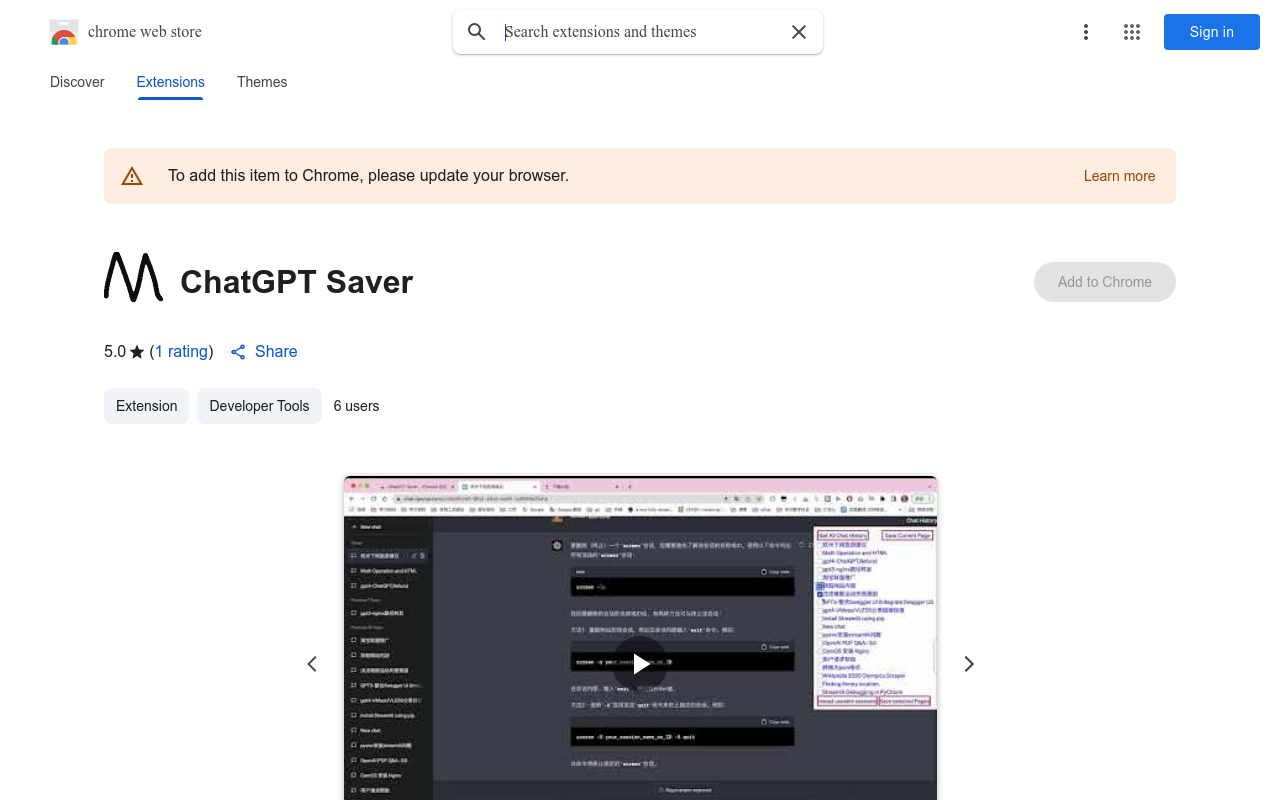Open the 1 rating link
1280x800 pixels.
coord(182,352)
